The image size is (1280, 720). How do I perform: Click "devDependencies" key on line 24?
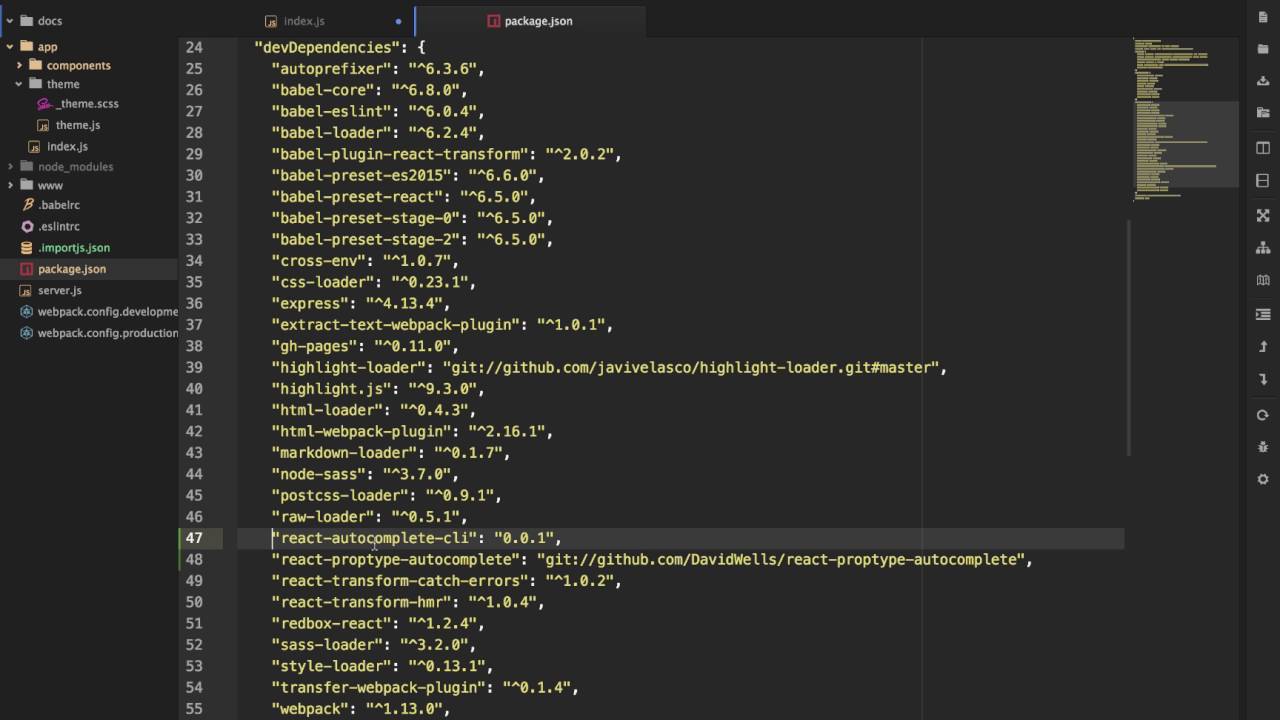327,47
